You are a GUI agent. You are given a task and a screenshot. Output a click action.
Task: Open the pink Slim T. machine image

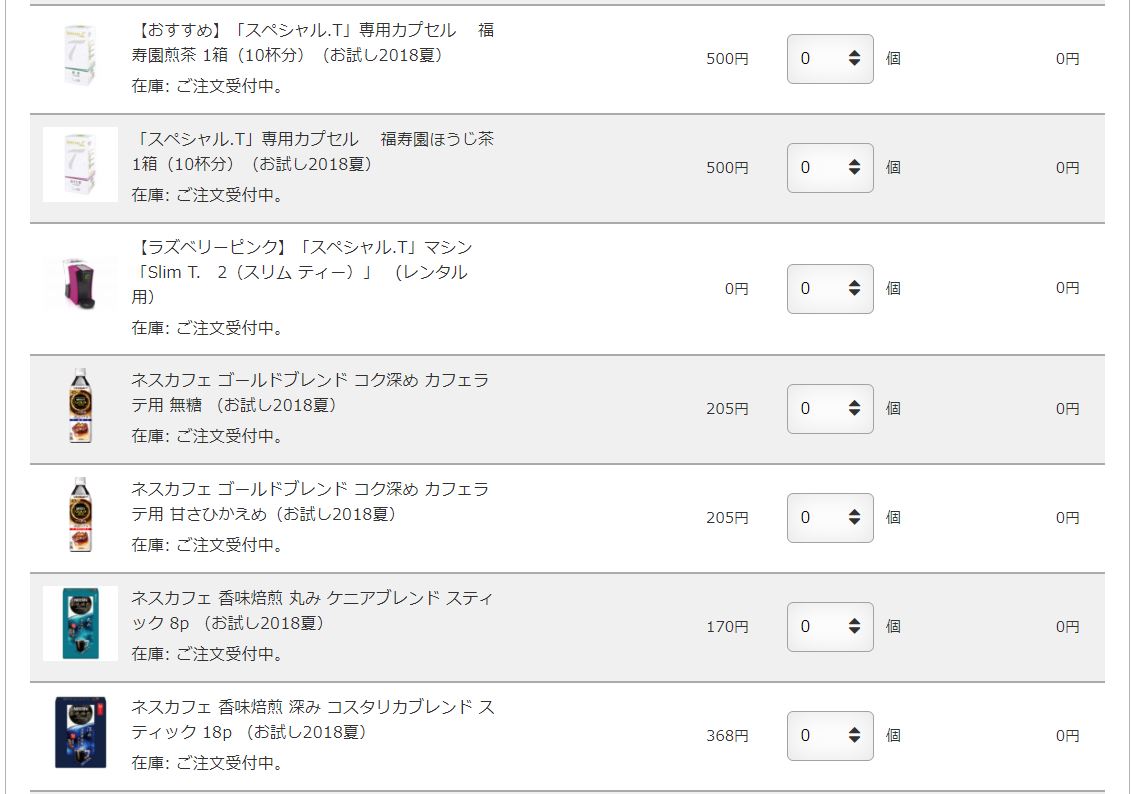tap(80, 284)
